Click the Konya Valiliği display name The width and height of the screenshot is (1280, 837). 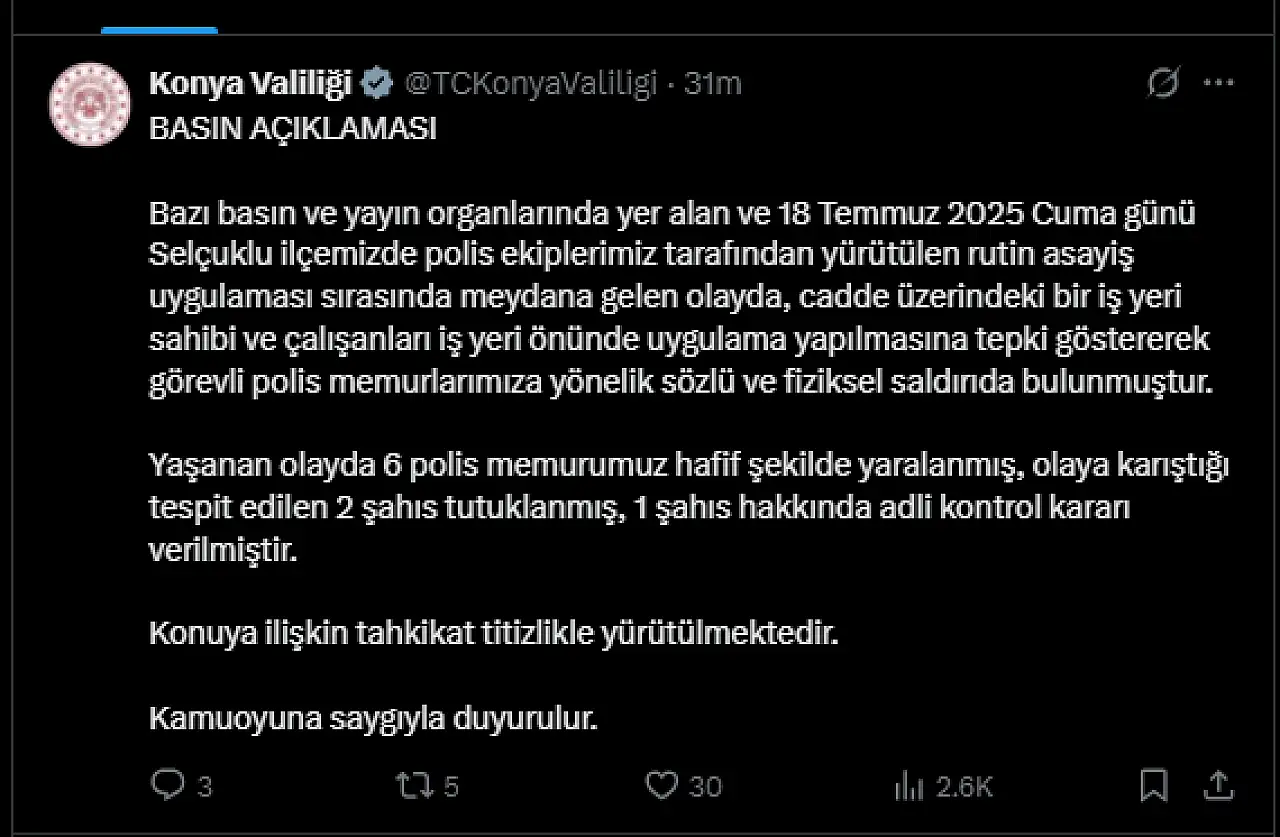[x=251, y=85]
